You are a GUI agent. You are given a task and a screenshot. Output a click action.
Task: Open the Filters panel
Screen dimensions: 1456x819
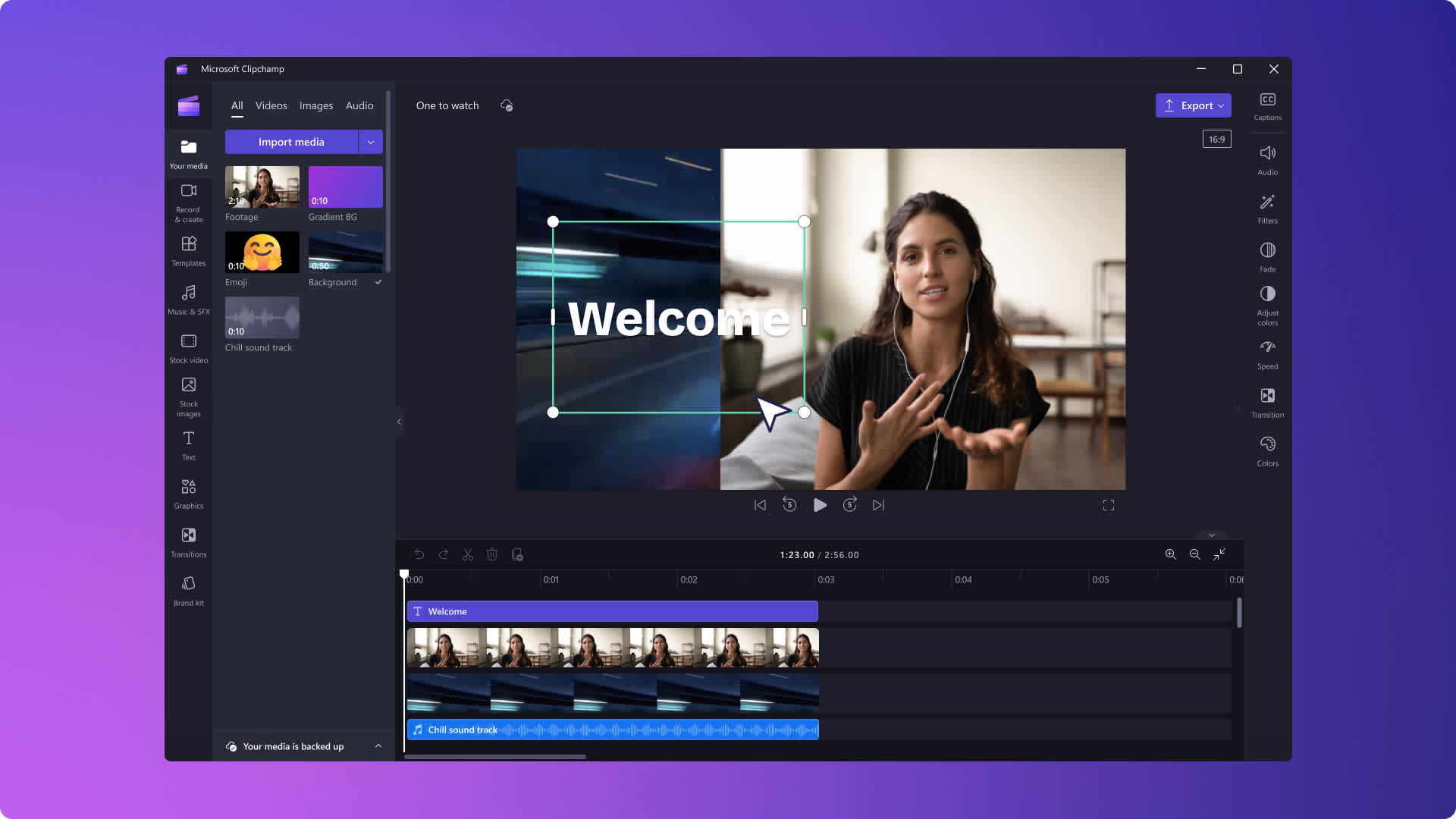[1267, 207]
